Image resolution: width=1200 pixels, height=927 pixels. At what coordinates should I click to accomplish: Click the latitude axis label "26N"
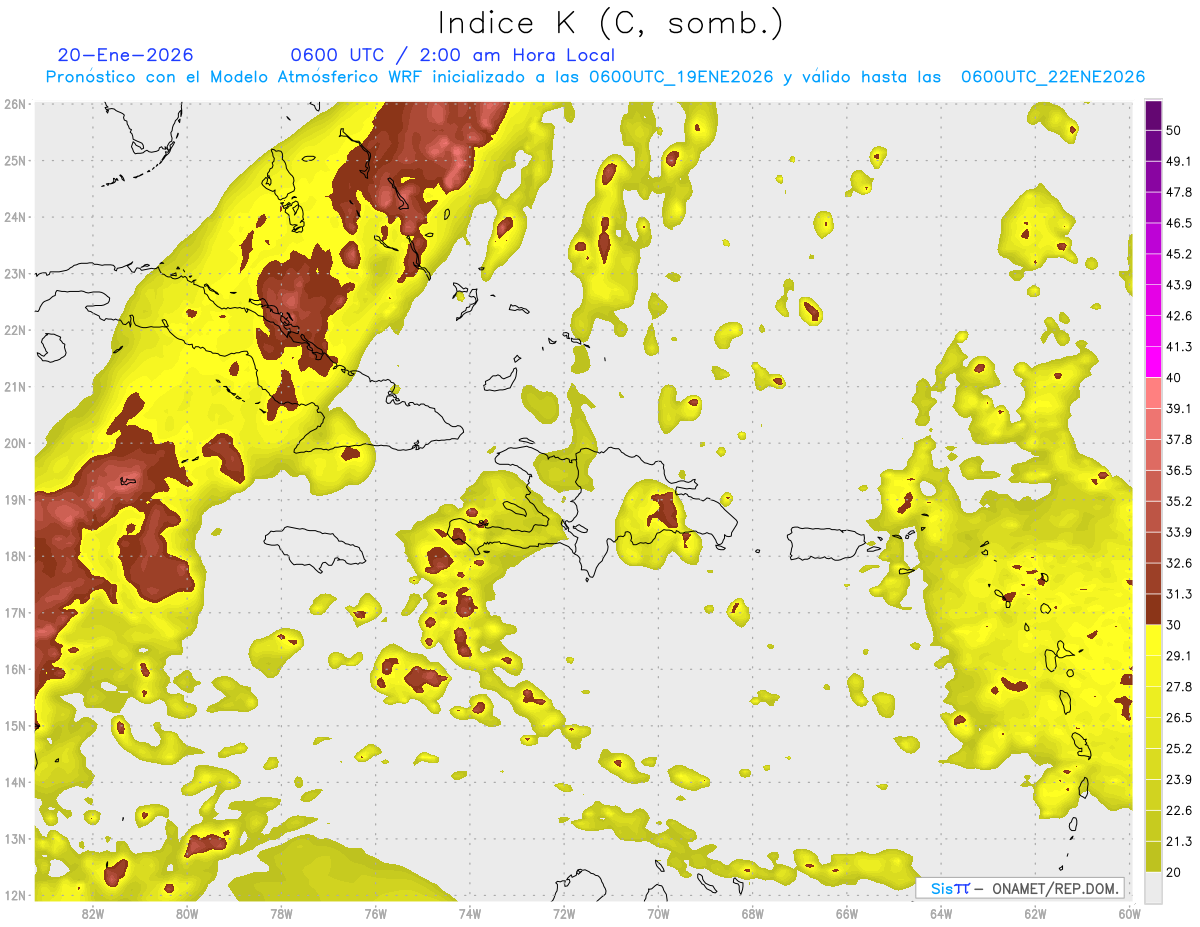coord(15,104)
